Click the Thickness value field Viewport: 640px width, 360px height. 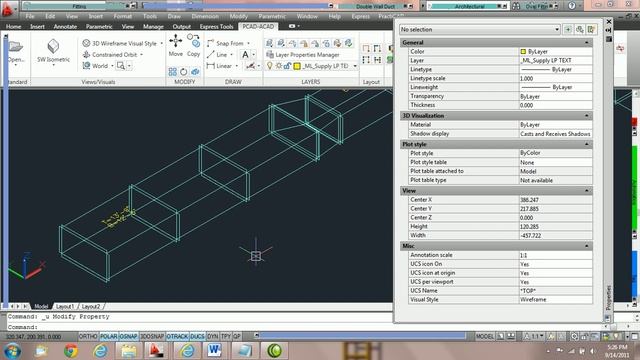coord(555,105)
